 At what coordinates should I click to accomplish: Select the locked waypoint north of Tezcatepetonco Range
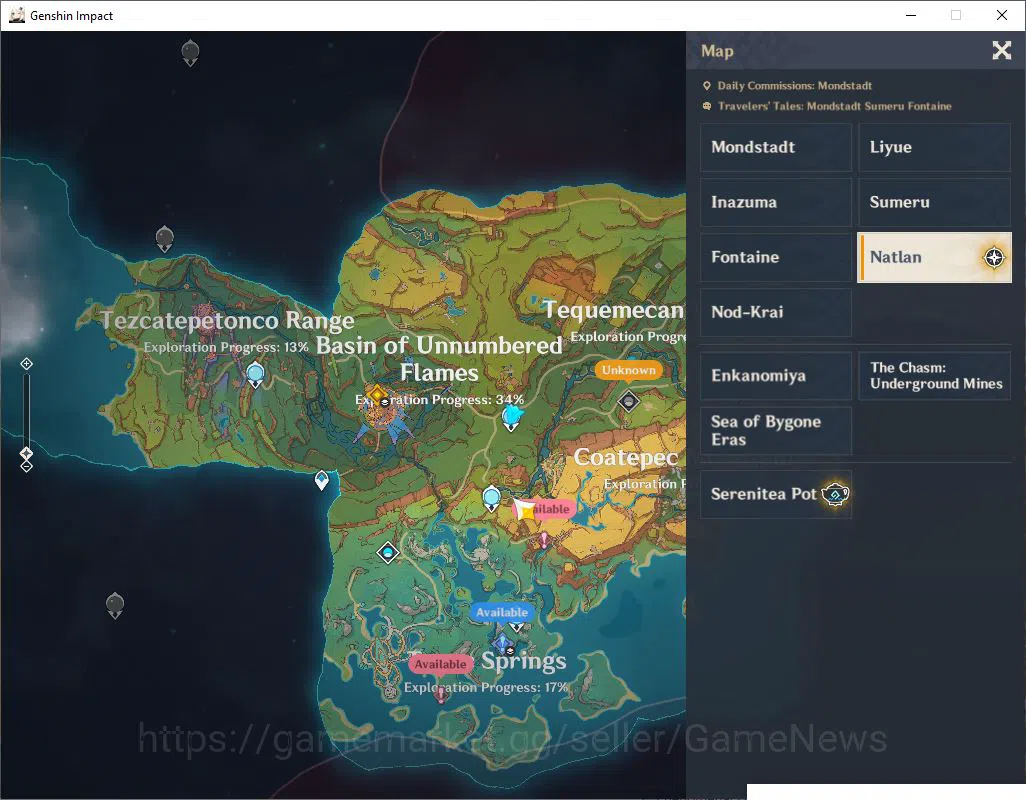pyautogui.click(x=164, y=239)
